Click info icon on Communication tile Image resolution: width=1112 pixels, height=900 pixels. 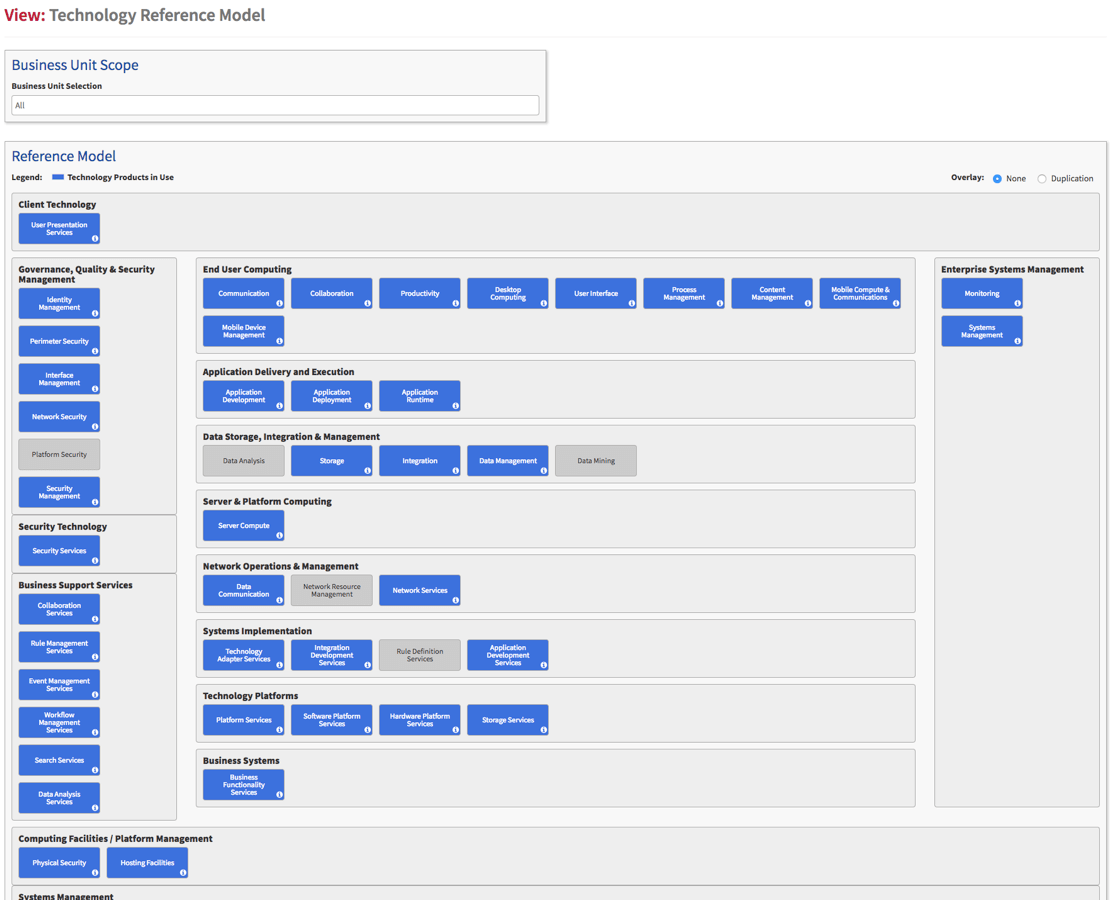tap(279, 303)
